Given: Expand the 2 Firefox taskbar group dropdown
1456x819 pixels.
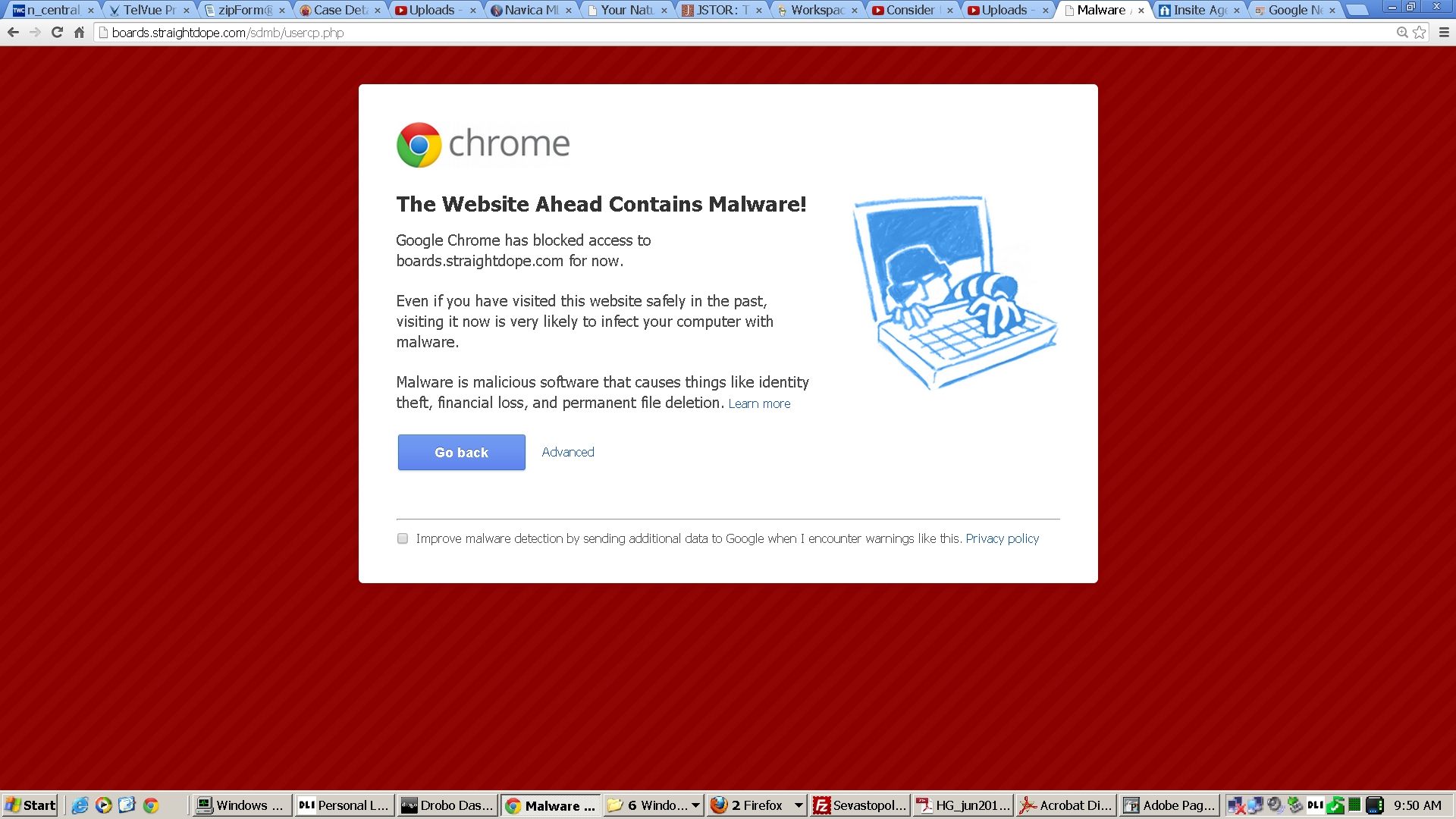Looking at the screenshot, I should coord(799,805).
